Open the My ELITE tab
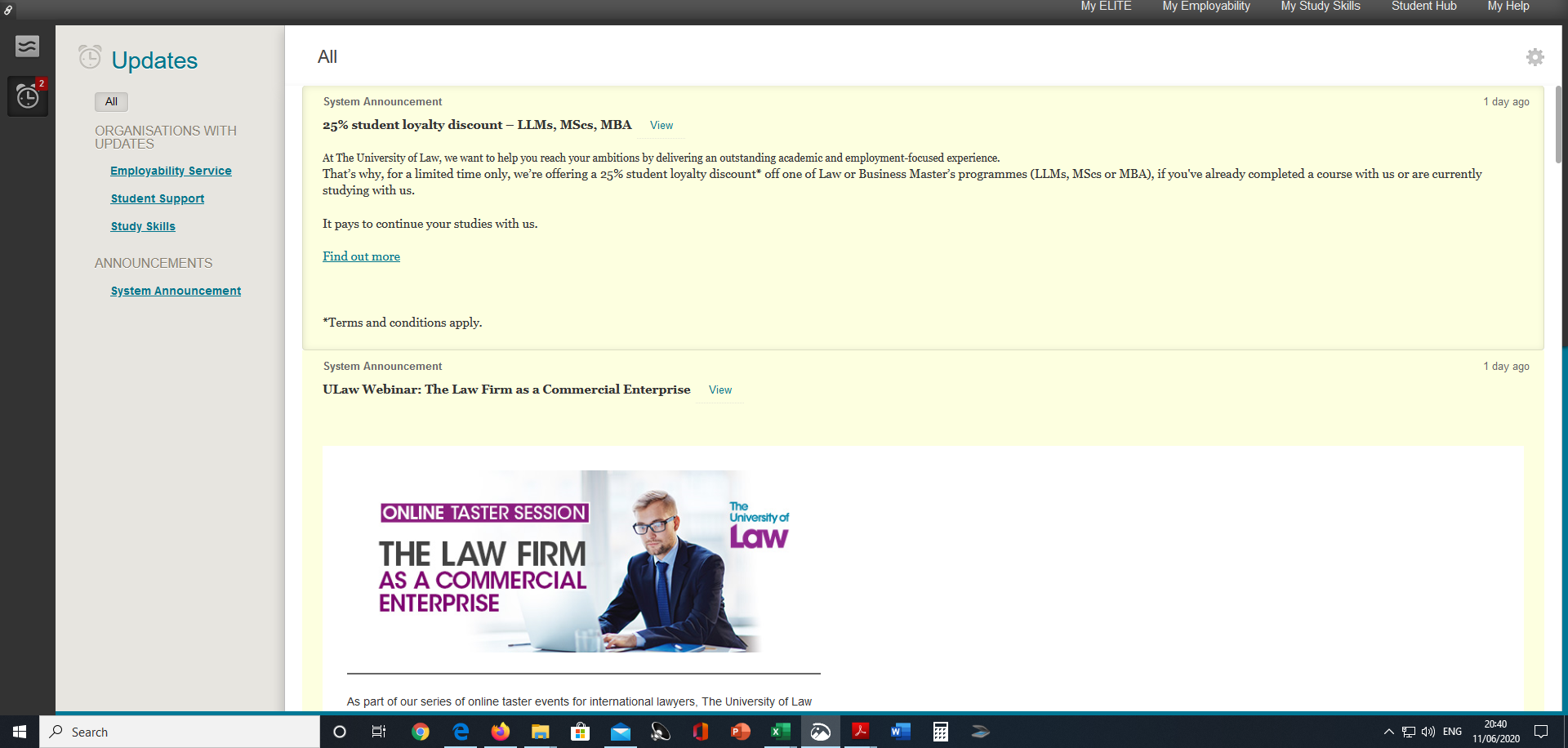The height and width of the screenshot is (748, 1568). pos(1106,7)
